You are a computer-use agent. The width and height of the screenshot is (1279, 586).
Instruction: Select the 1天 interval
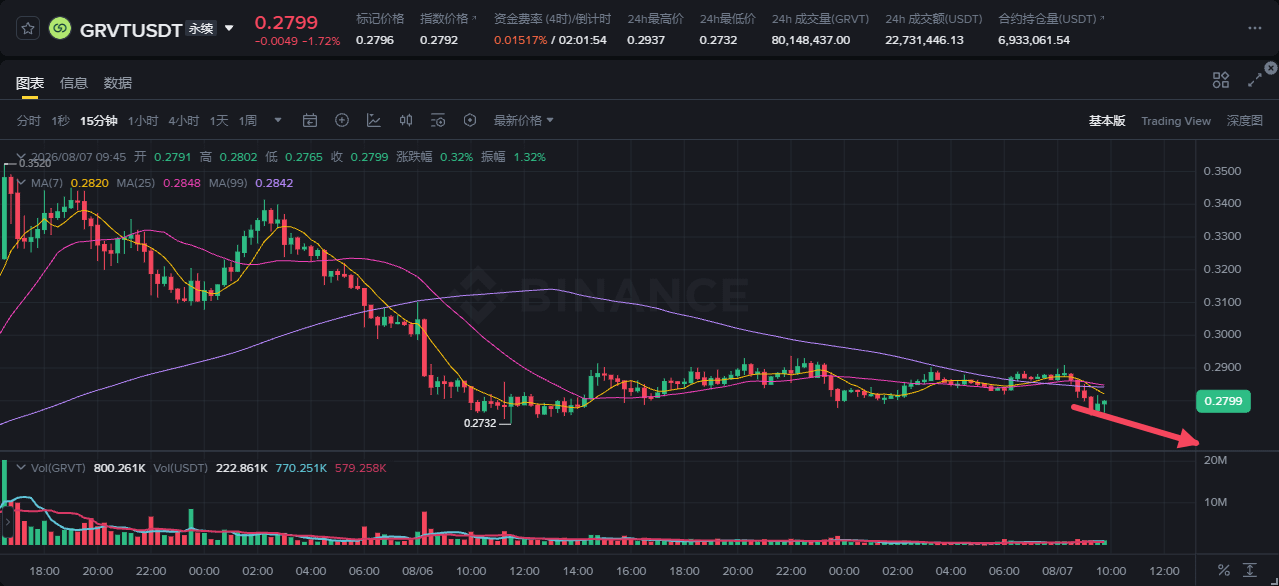point(219,121)
